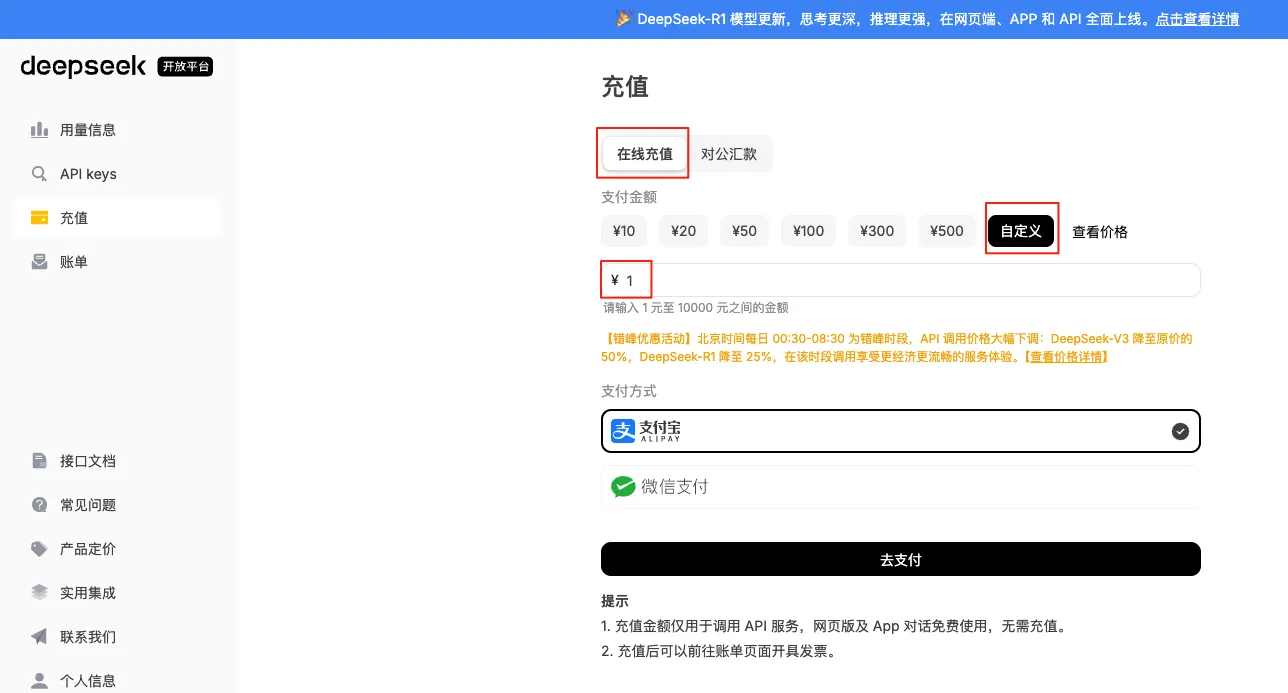Screen dimensions: 1288x693
Task: Click the billing inbox icon
Action: pyautogui.click(x=39, y=262)
